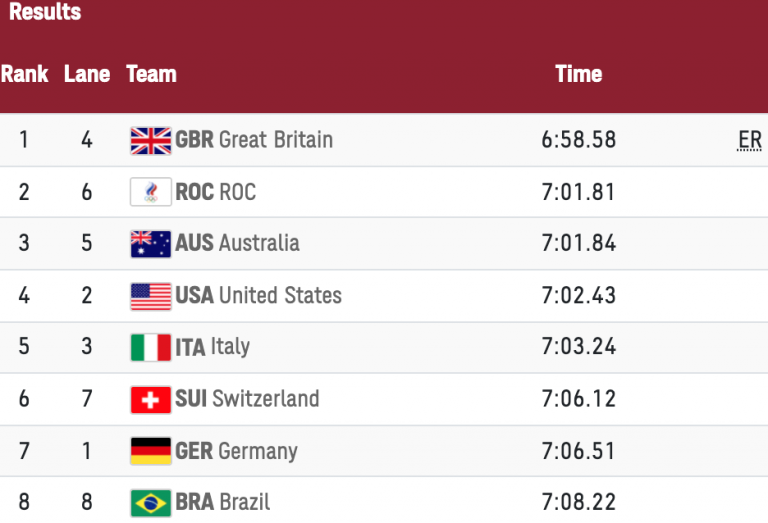Screen dimensions: 768x523
Task: Click the Brazil flag icon
Action: pos(151,502)
